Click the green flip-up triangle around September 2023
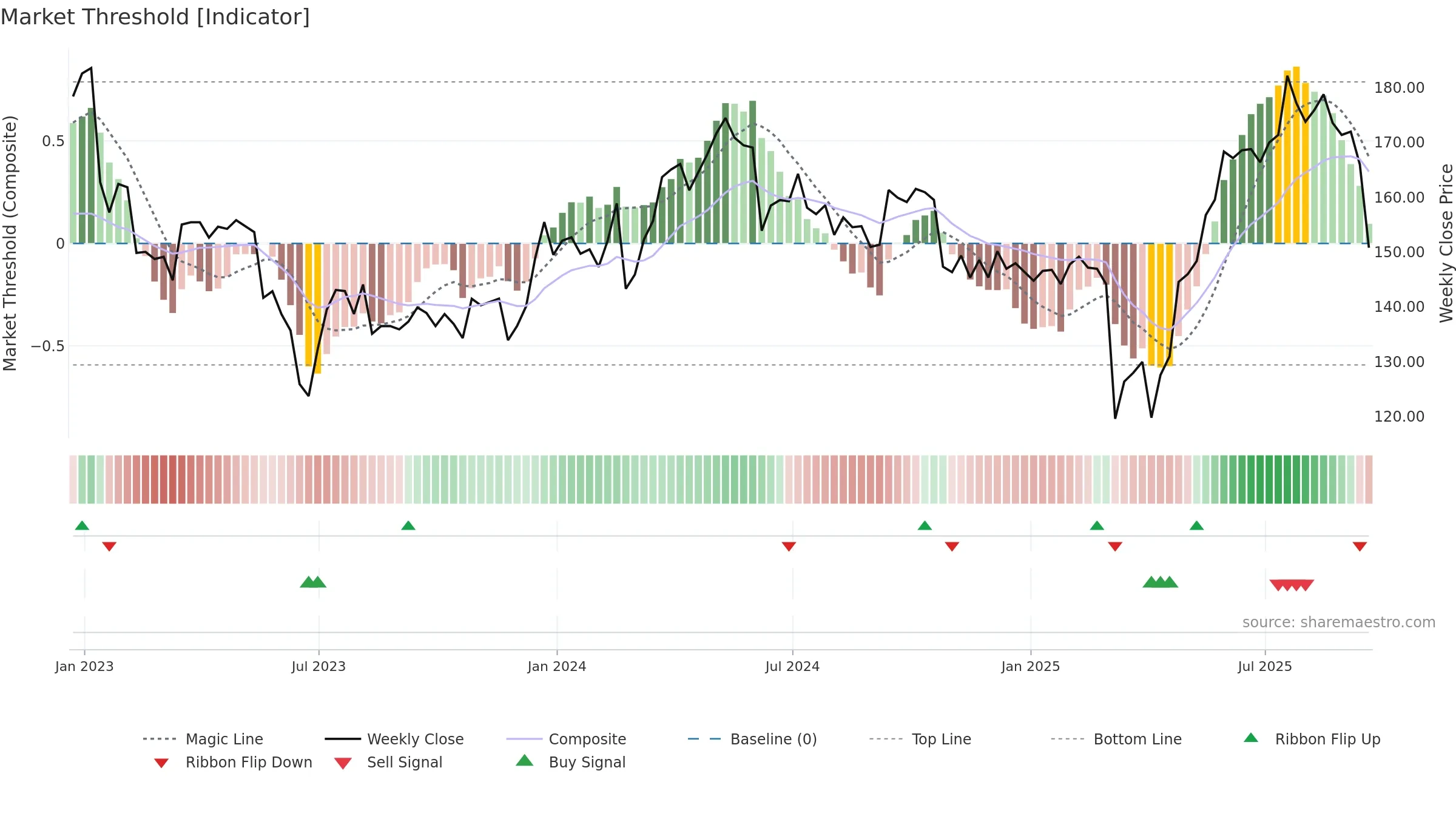The image size is (1456, 819). [408, 525]
